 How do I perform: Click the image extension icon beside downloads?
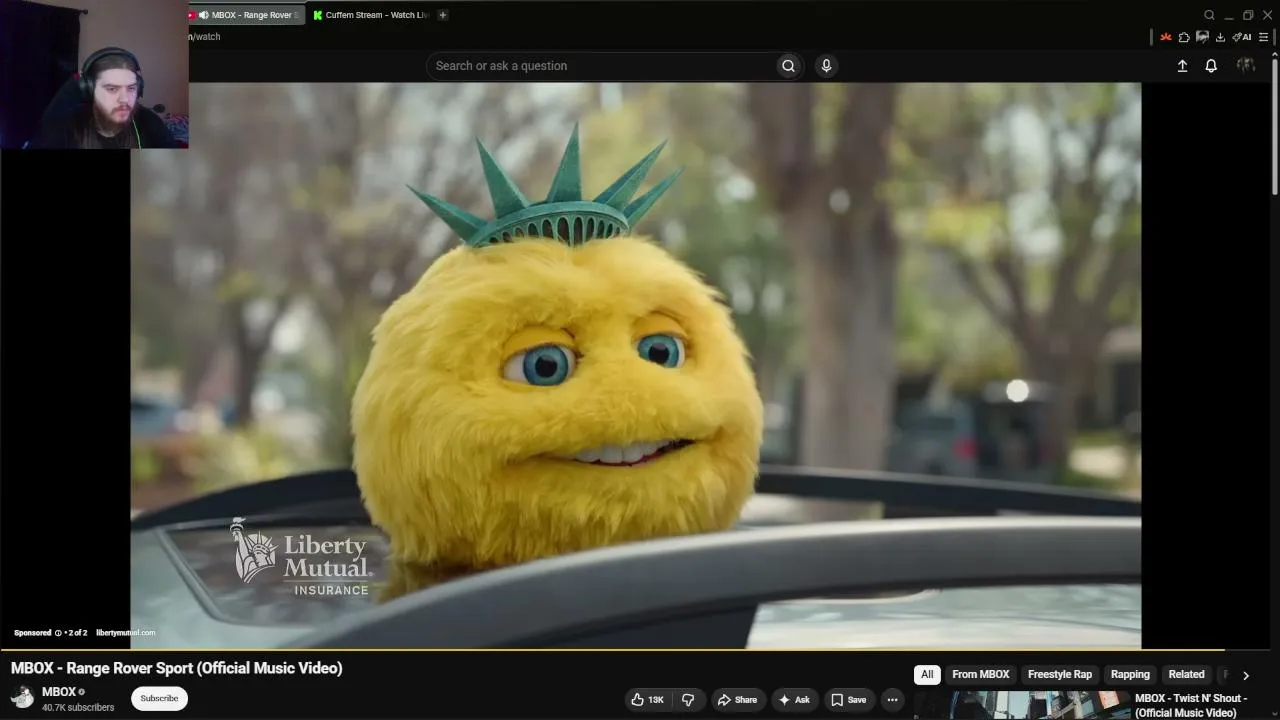coord(1202,37)
